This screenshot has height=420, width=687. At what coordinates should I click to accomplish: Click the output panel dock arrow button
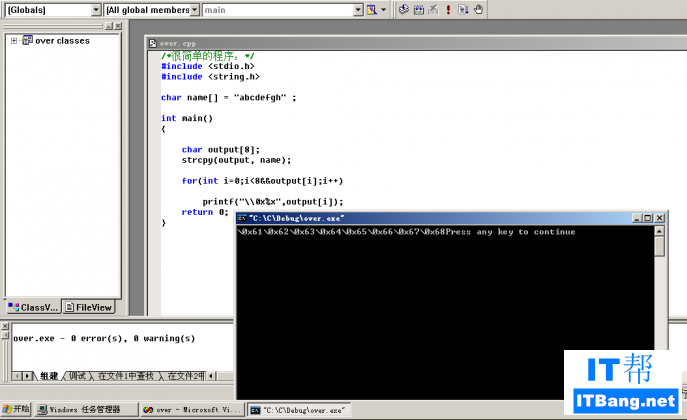pos(5,335)
